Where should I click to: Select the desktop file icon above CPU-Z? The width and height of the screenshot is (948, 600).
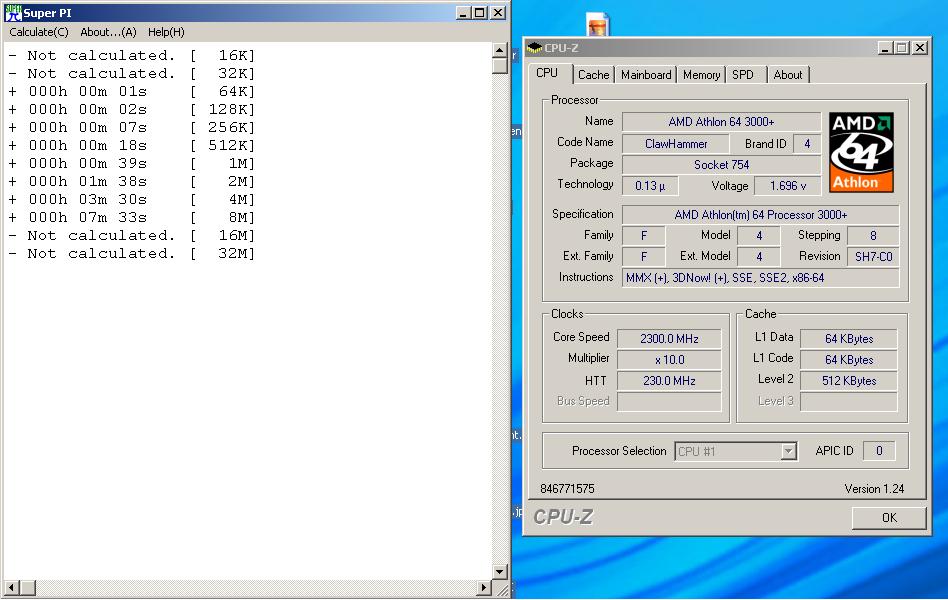click(598, 24)
